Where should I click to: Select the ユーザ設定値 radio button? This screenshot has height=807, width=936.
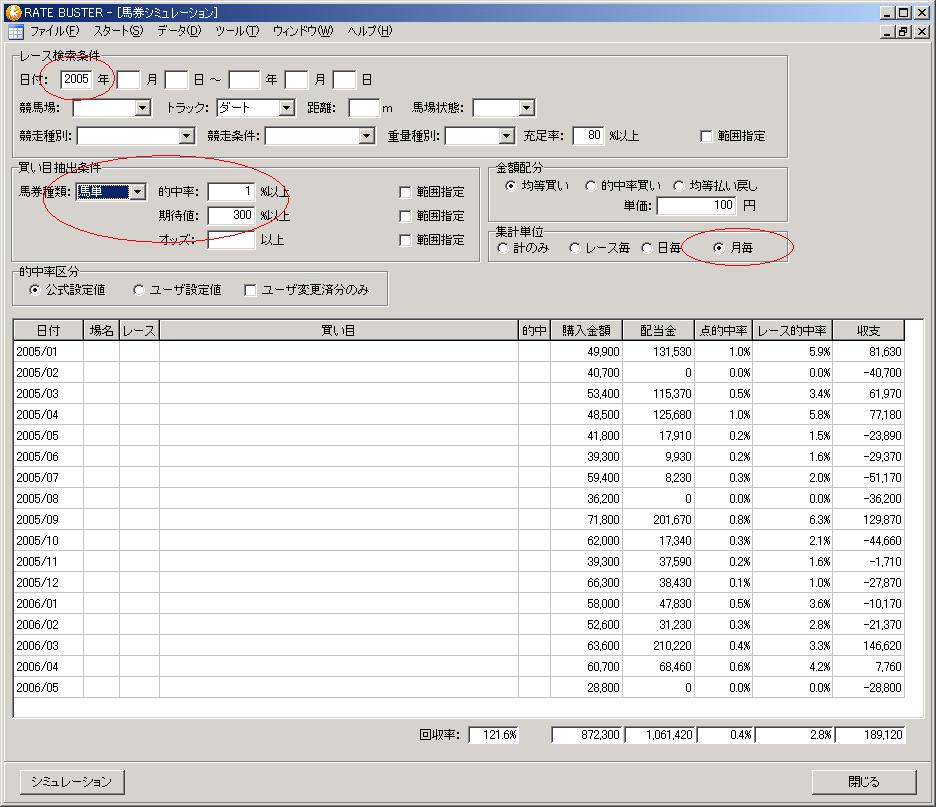[138, 290]
